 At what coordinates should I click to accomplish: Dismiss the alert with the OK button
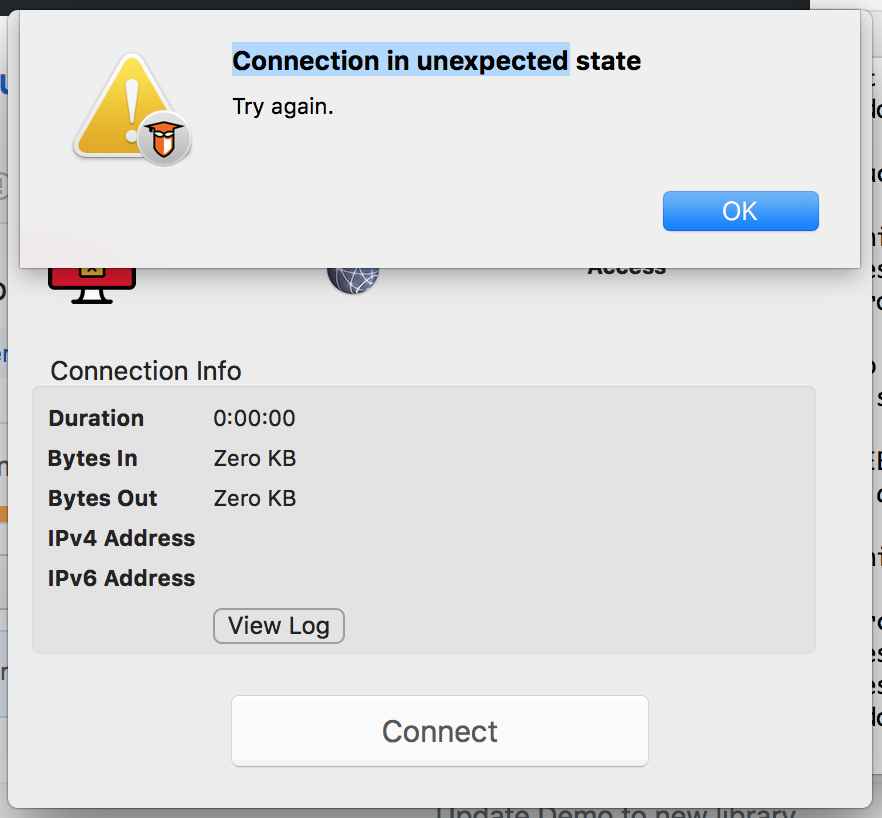coord(740,211)
